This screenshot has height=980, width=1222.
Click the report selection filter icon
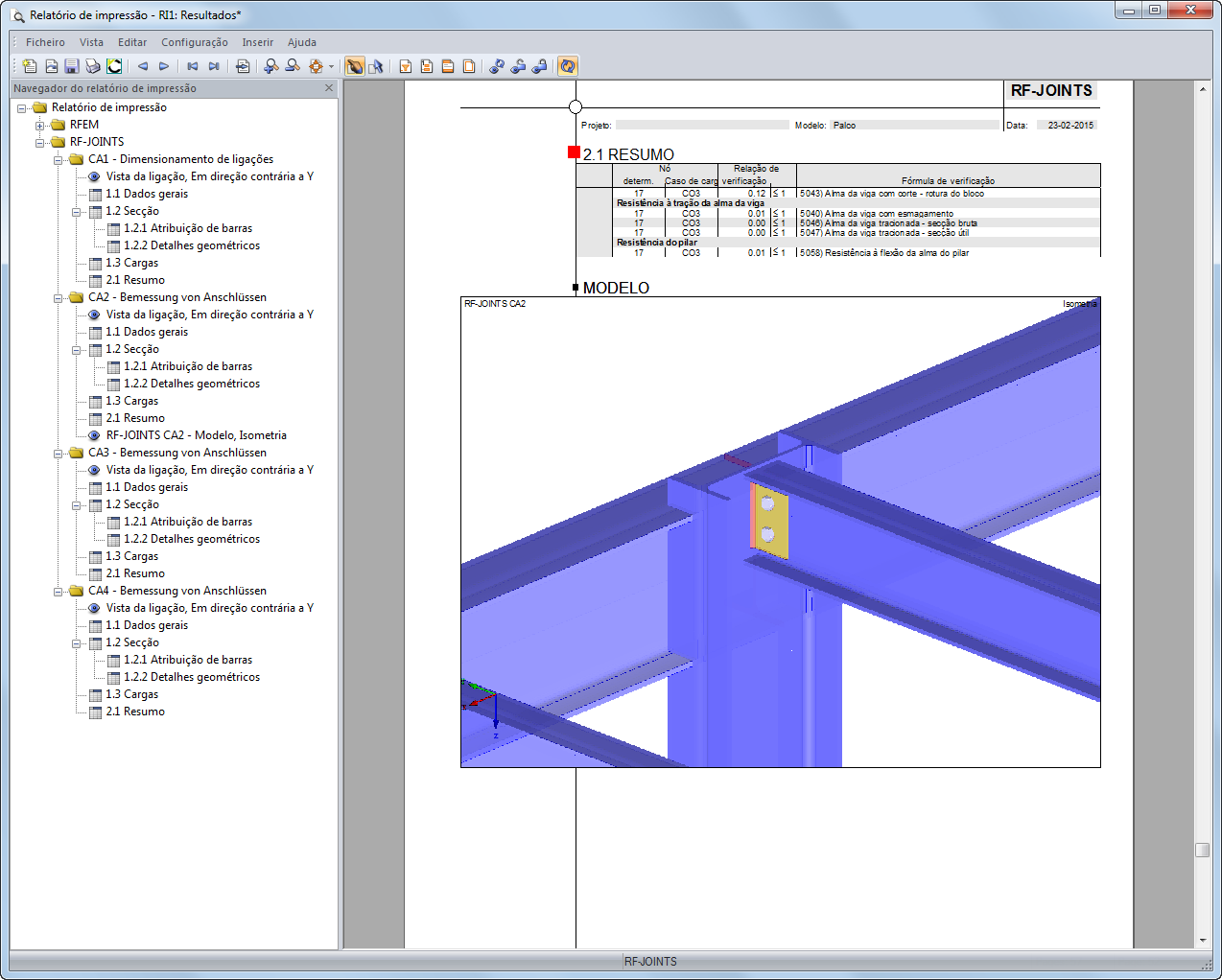[406, 66]
